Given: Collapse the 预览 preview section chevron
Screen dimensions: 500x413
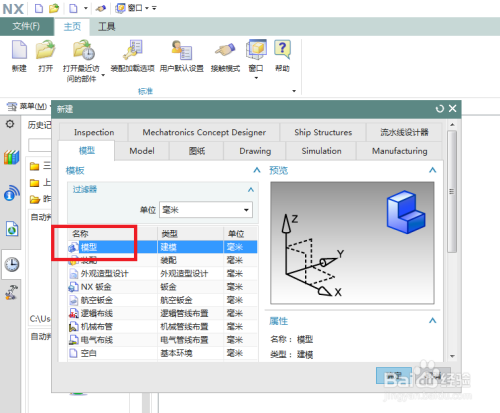Looking at the screenshot, I should coord(432,170).
